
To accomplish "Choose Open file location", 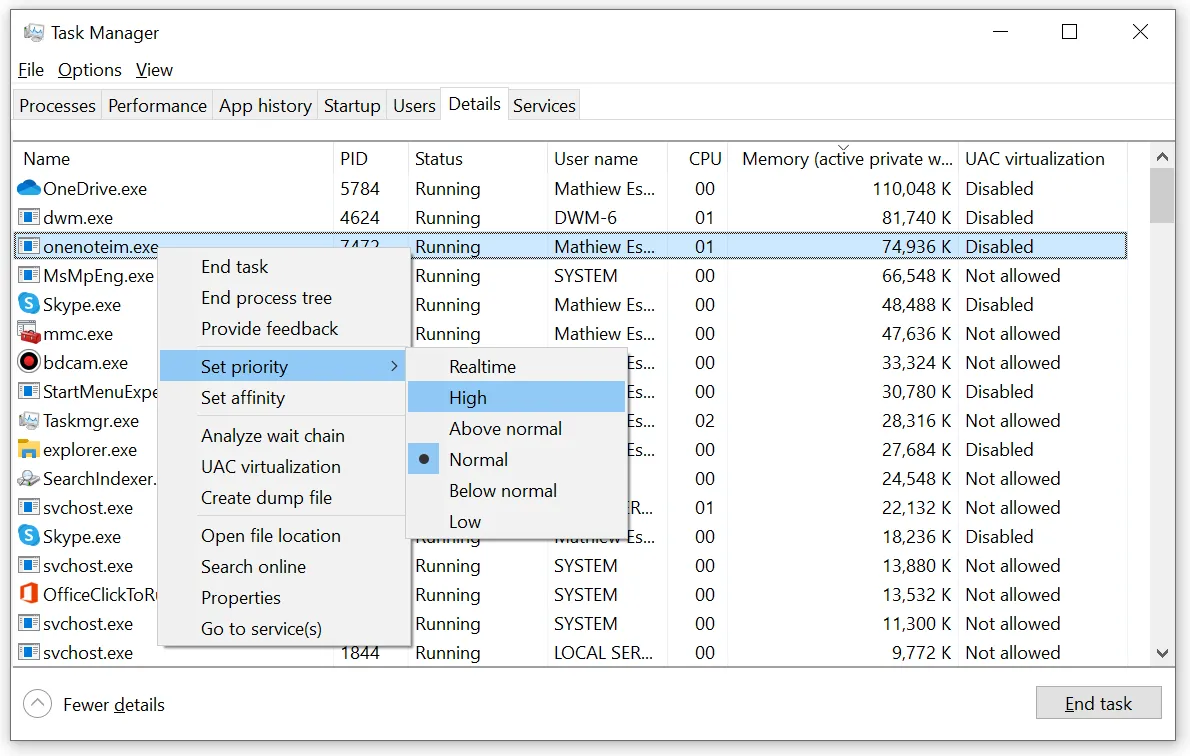I will click(282, 536).
